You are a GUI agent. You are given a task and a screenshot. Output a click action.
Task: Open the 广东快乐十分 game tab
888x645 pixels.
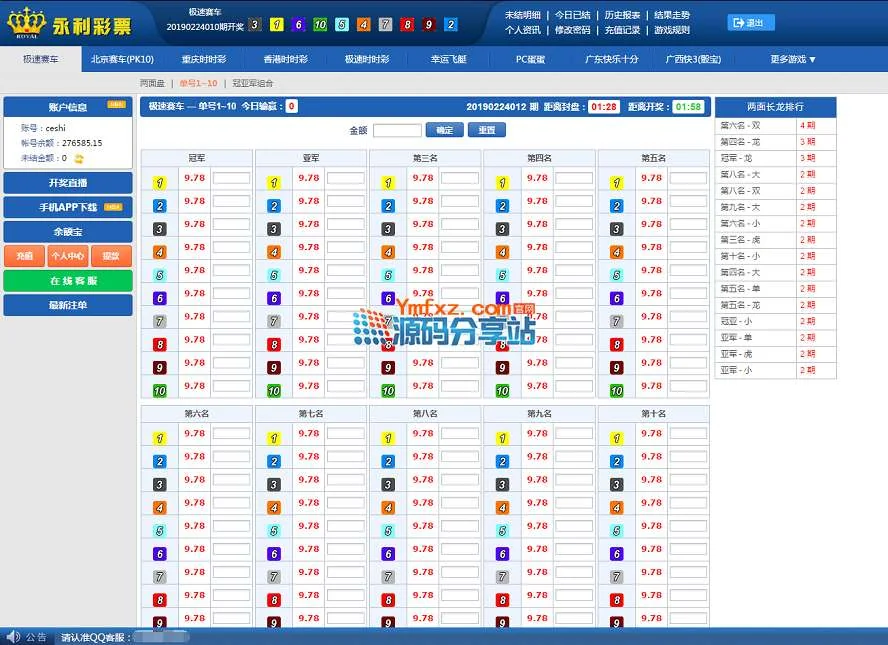[611, 59]
